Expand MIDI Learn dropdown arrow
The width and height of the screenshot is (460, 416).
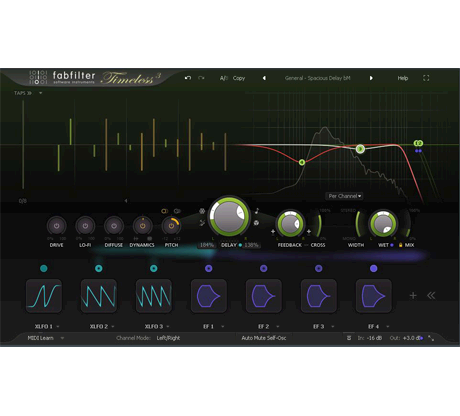[x=62, y=338]
